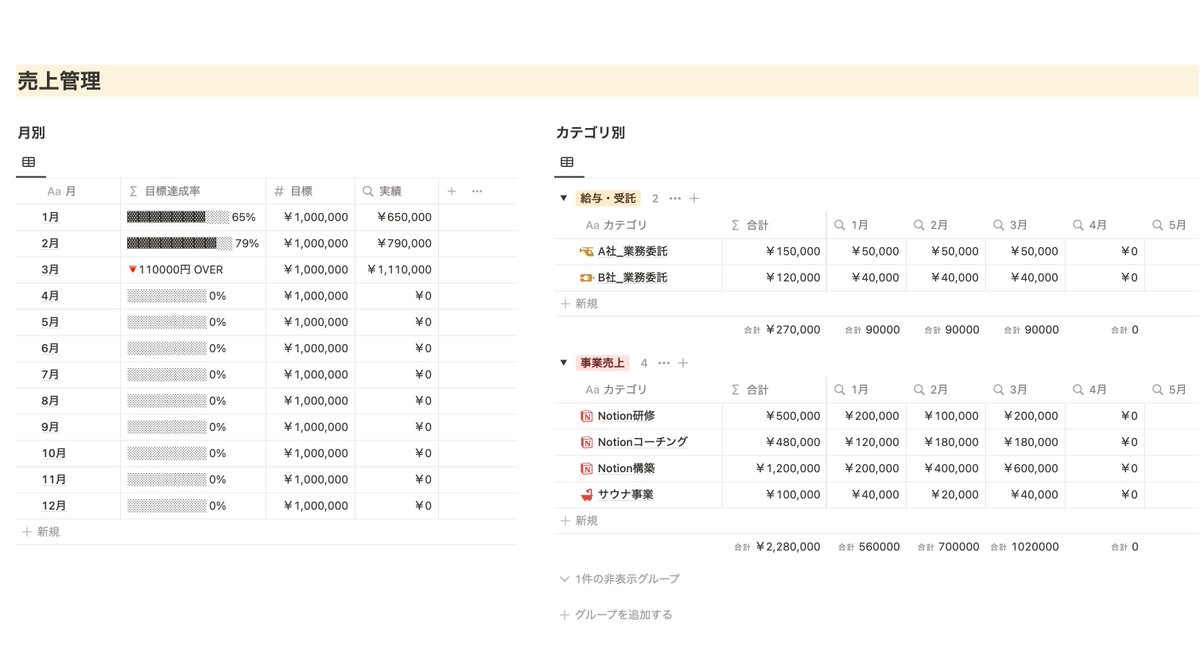This screenshot has width=1200, height=671.
Task: Click the 0% progress bar in 4月 row
Action: (x=166, y=295)
